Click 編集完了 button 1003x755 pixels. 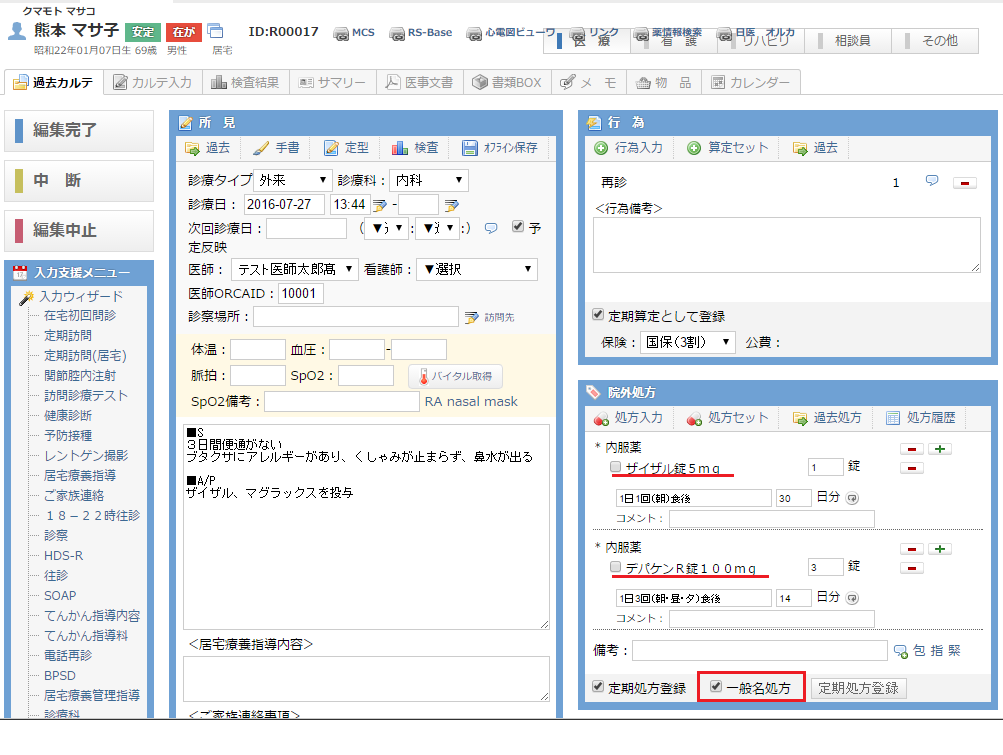[79, 131]
